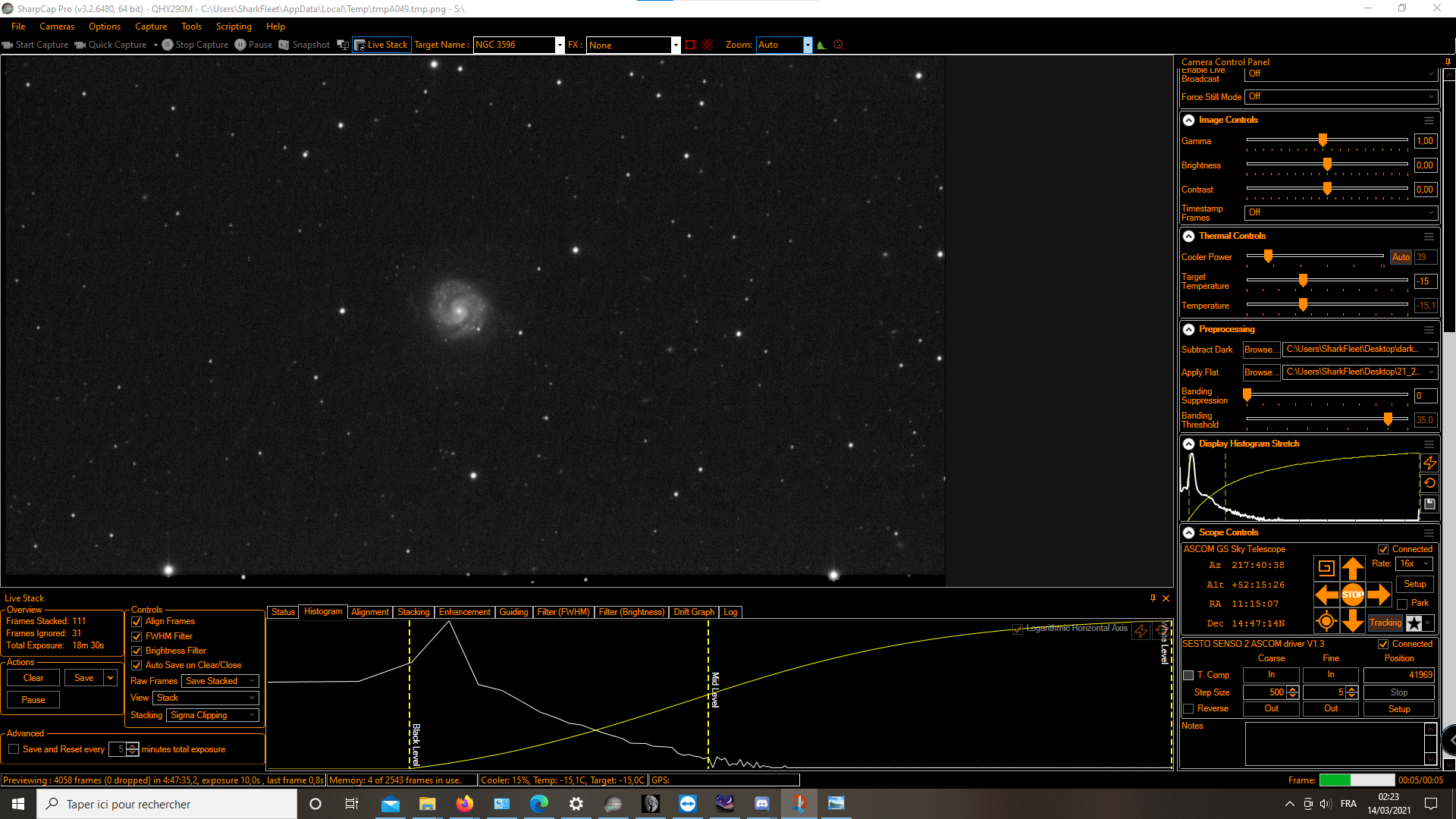This screenshot has width=1456, height=819.
Task: Click the auto-stretch lightning bolt icon
Action: pyautogui.click(x=1429, y=463)
